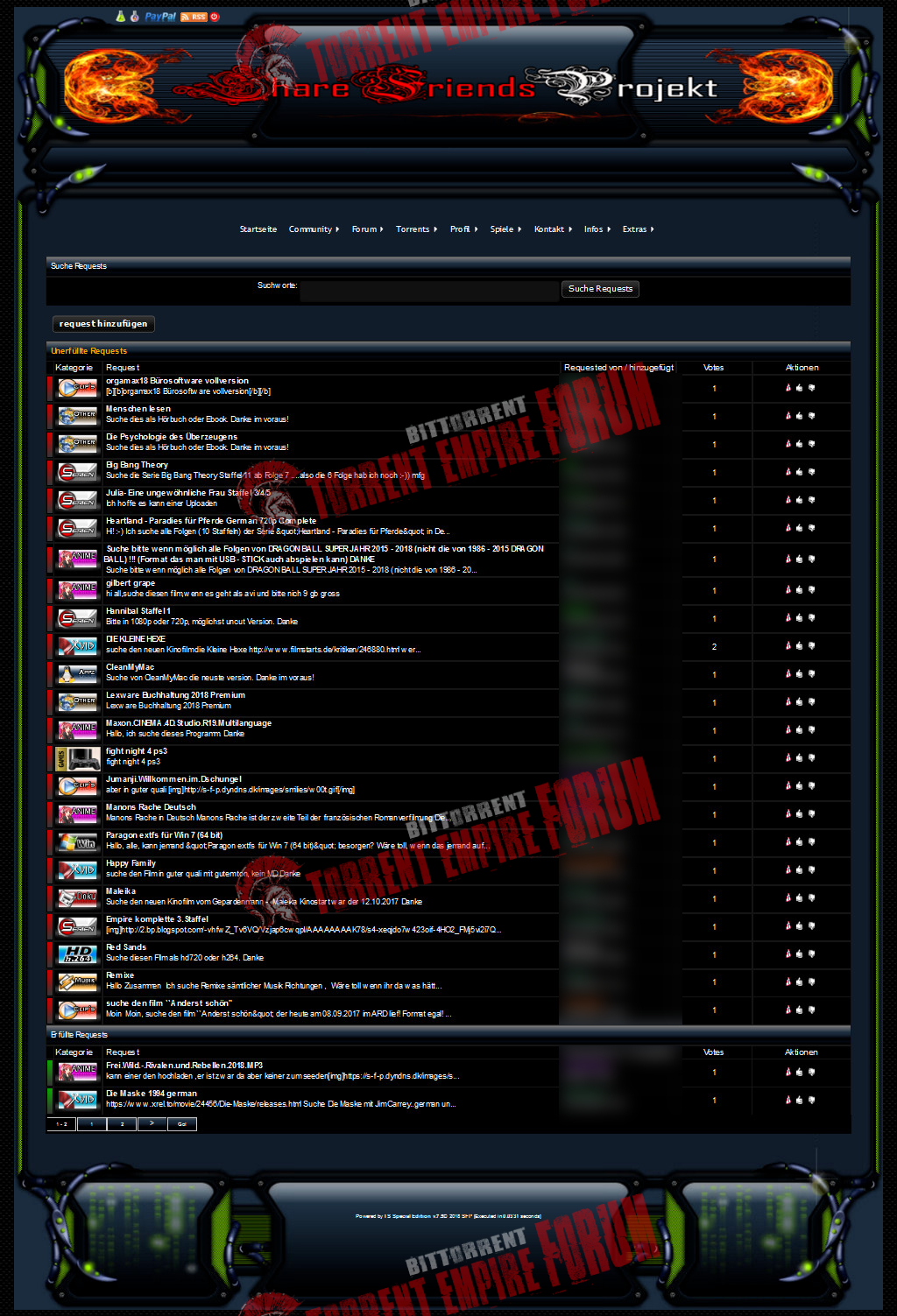Go to page 1 in pagination

[x=91, y=1124]
